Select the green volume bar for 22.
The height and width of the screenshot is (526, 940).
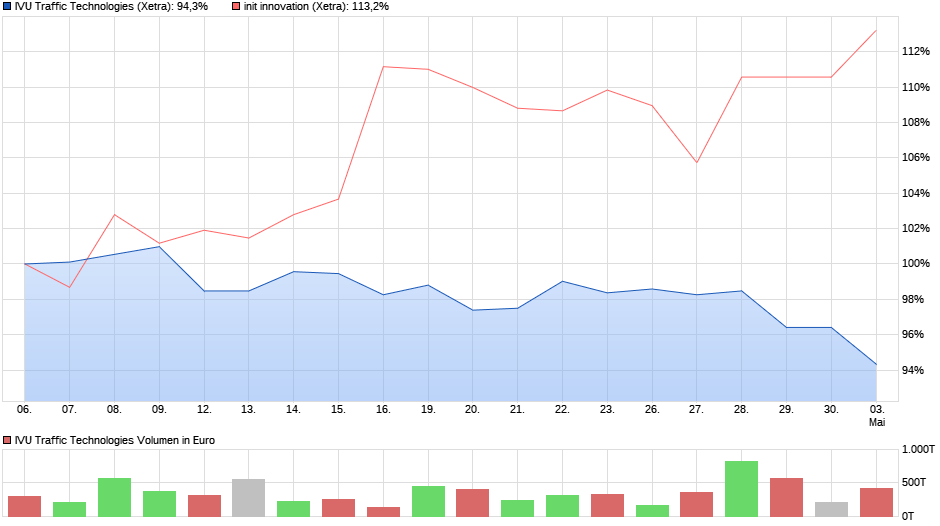(562, 506)
